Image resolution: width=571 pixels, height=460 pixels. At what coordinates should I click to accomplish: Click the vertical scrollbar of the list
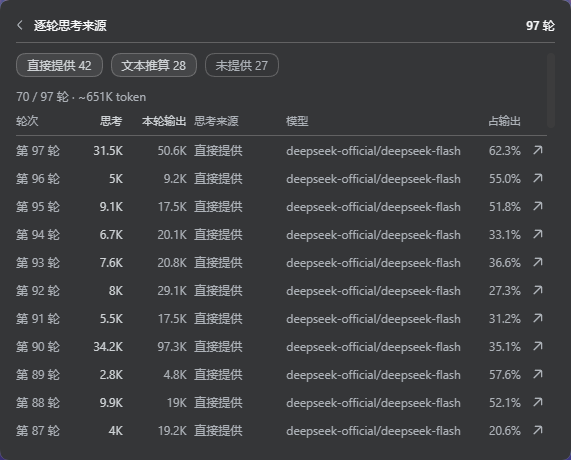[551, 90]
